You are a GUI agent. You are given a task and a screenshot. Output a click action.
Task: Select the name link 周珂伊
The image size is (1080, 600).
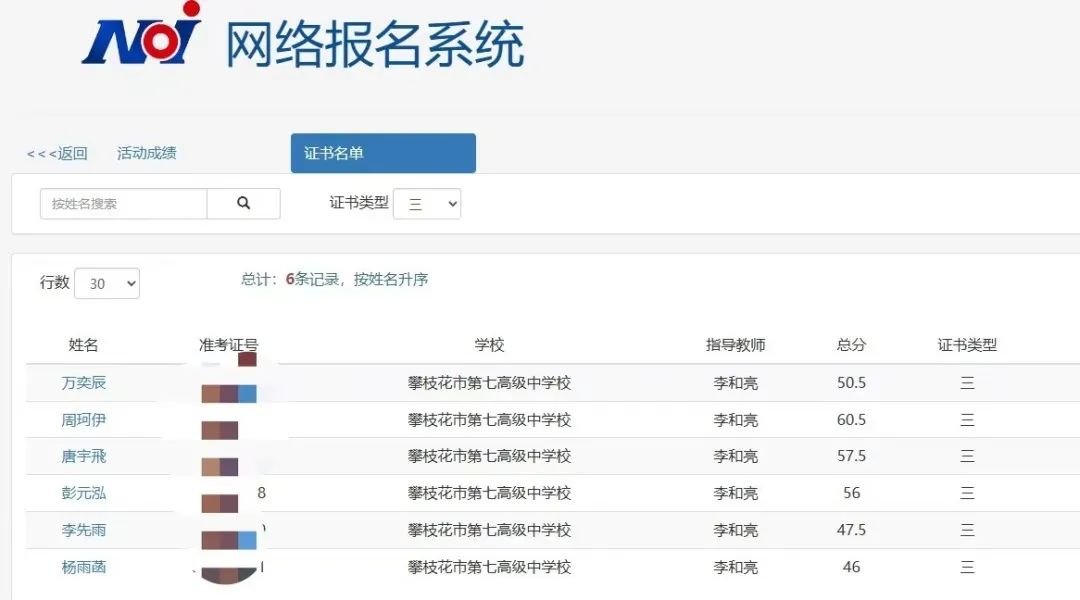click(84, 420)
